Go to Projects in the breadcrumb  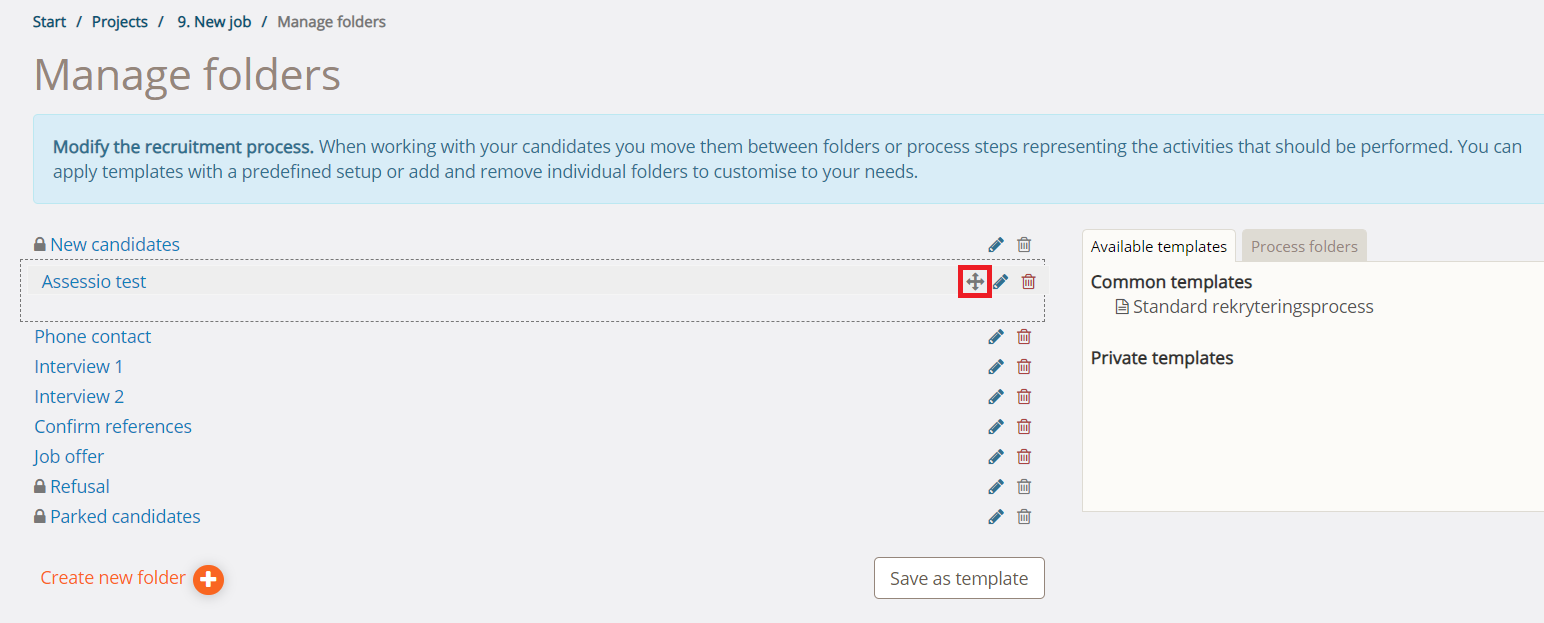(120, 22)
